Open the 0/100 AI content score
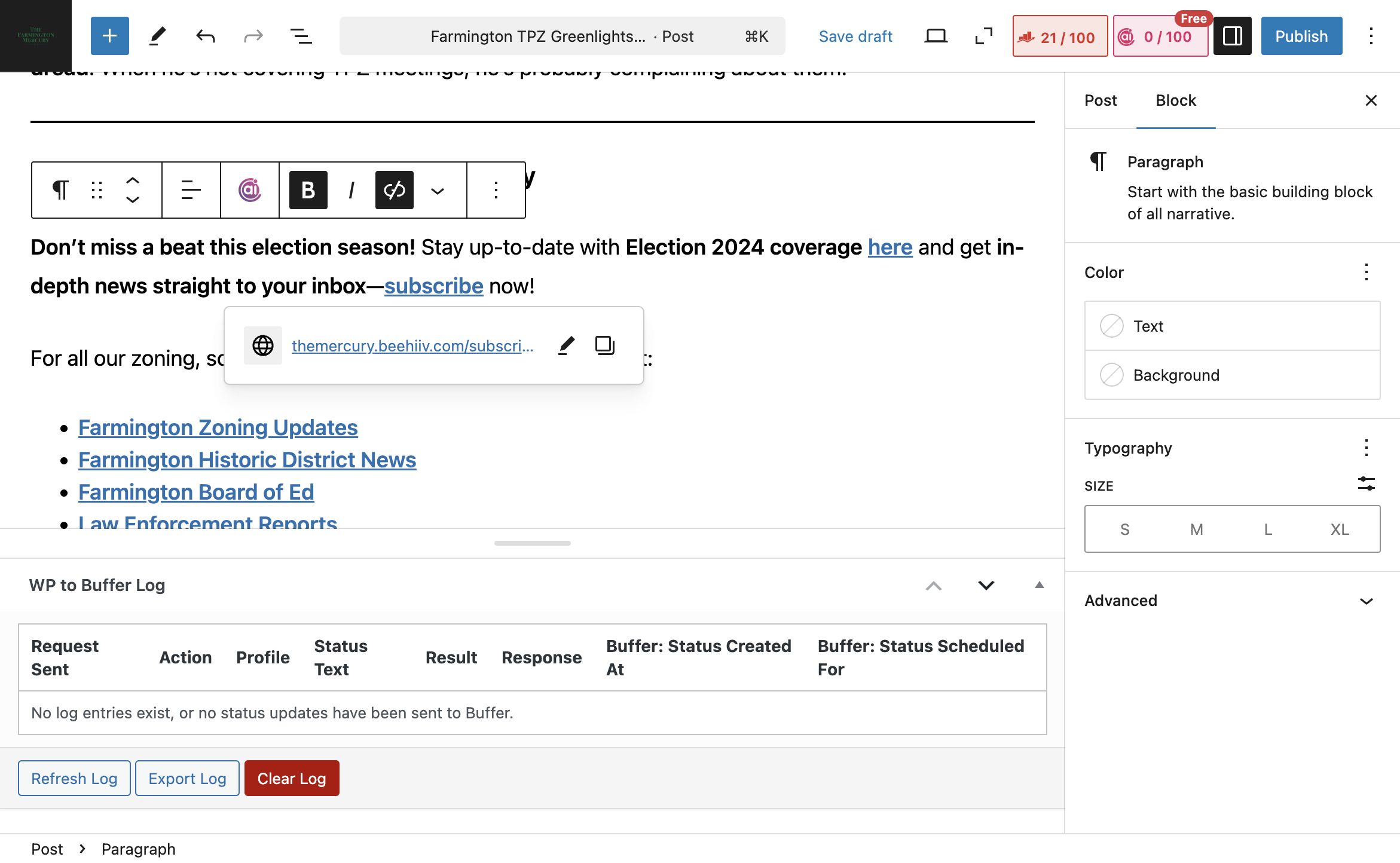This screenshot has height=863, width=1400. point(1160,36)
